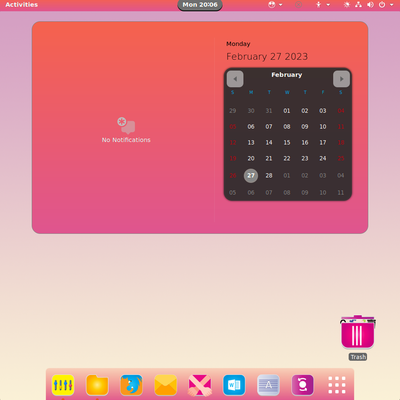Image resolution: width=400 pixels, height=400 pixels.
Task: Select day 23 in the calendar
Action: (x=305, y=159)
